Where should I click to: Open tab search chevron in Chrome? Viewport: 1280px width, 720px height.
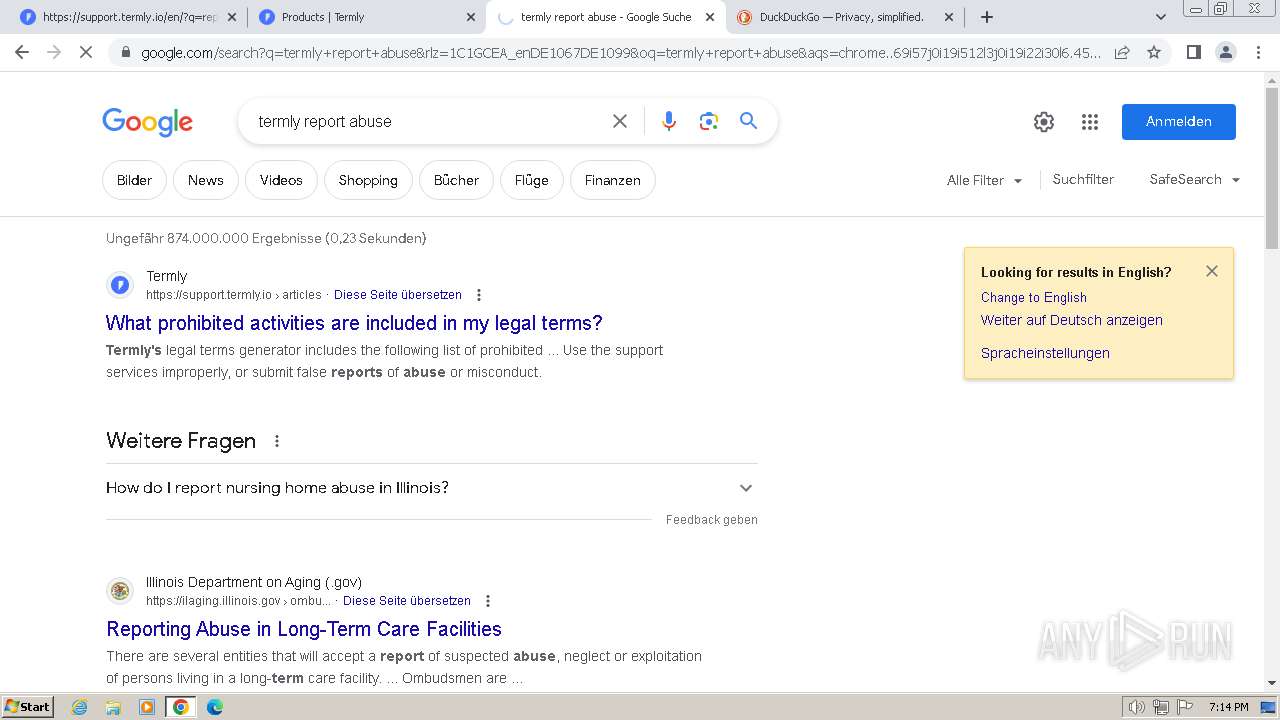[1161, 17]
